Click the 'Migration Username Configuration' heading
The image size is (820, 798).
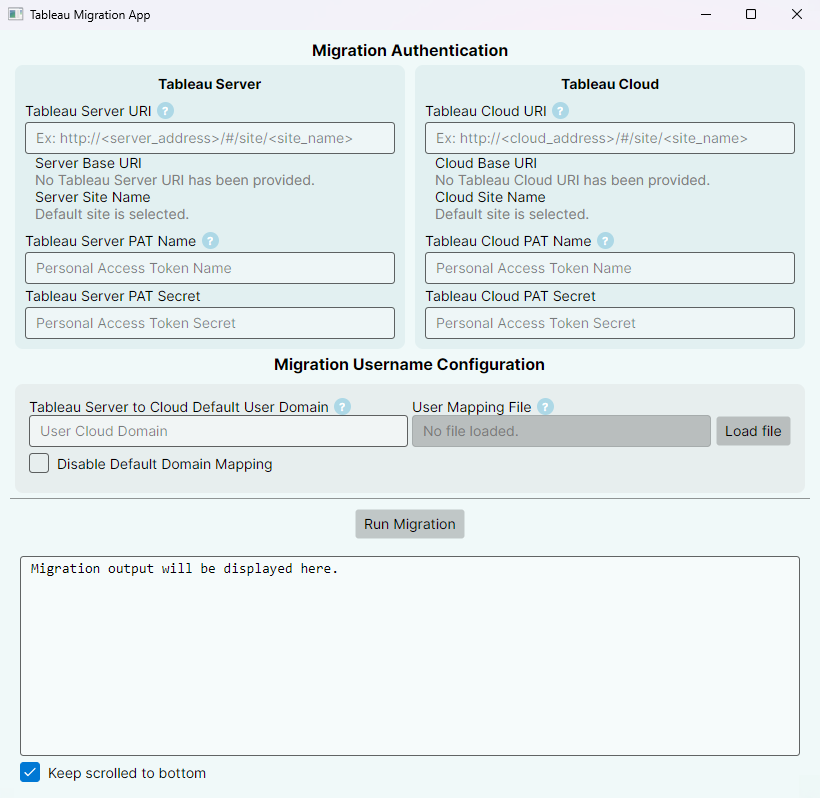[x=409, y=364]
